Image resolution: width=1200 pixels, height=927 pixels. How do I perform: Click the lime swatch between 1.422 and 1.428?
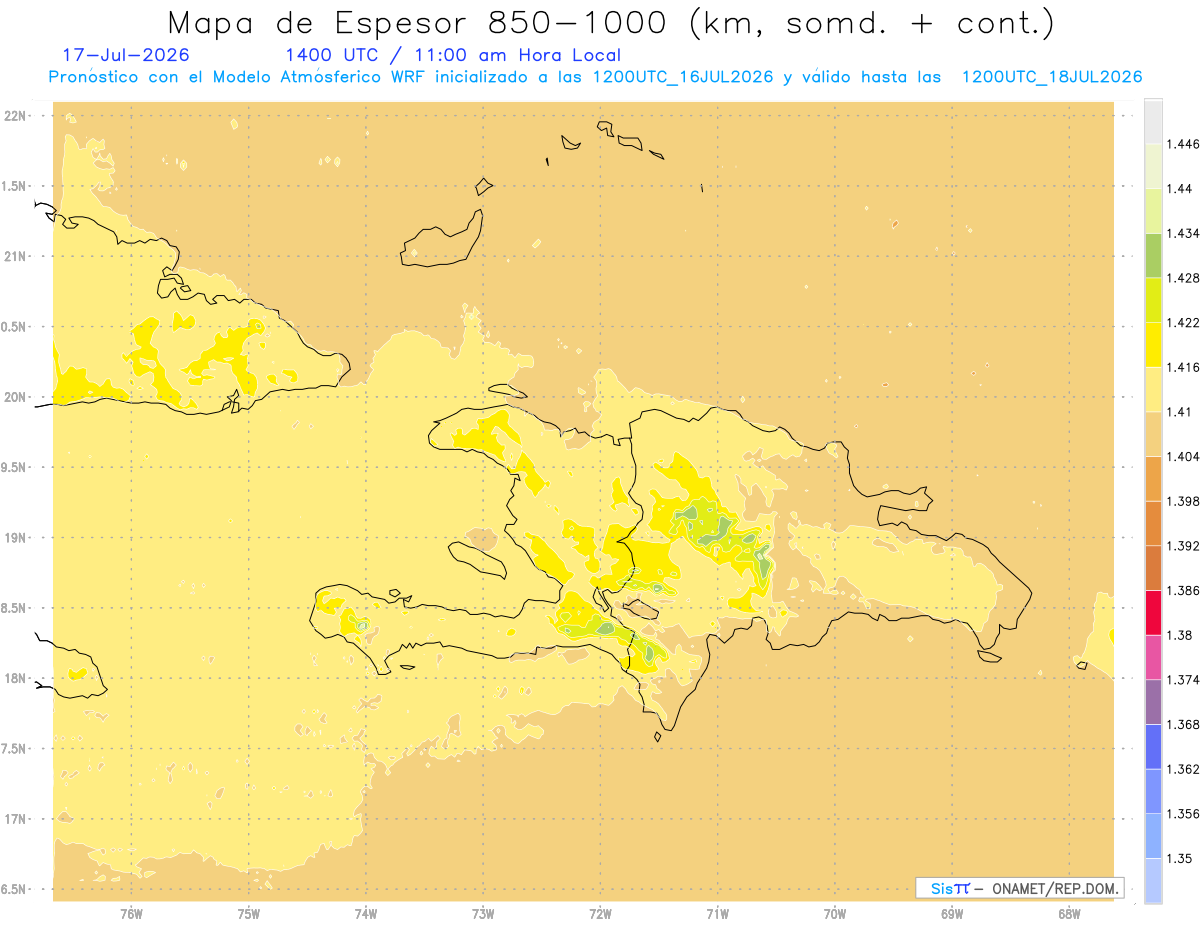pos(1153,300)
